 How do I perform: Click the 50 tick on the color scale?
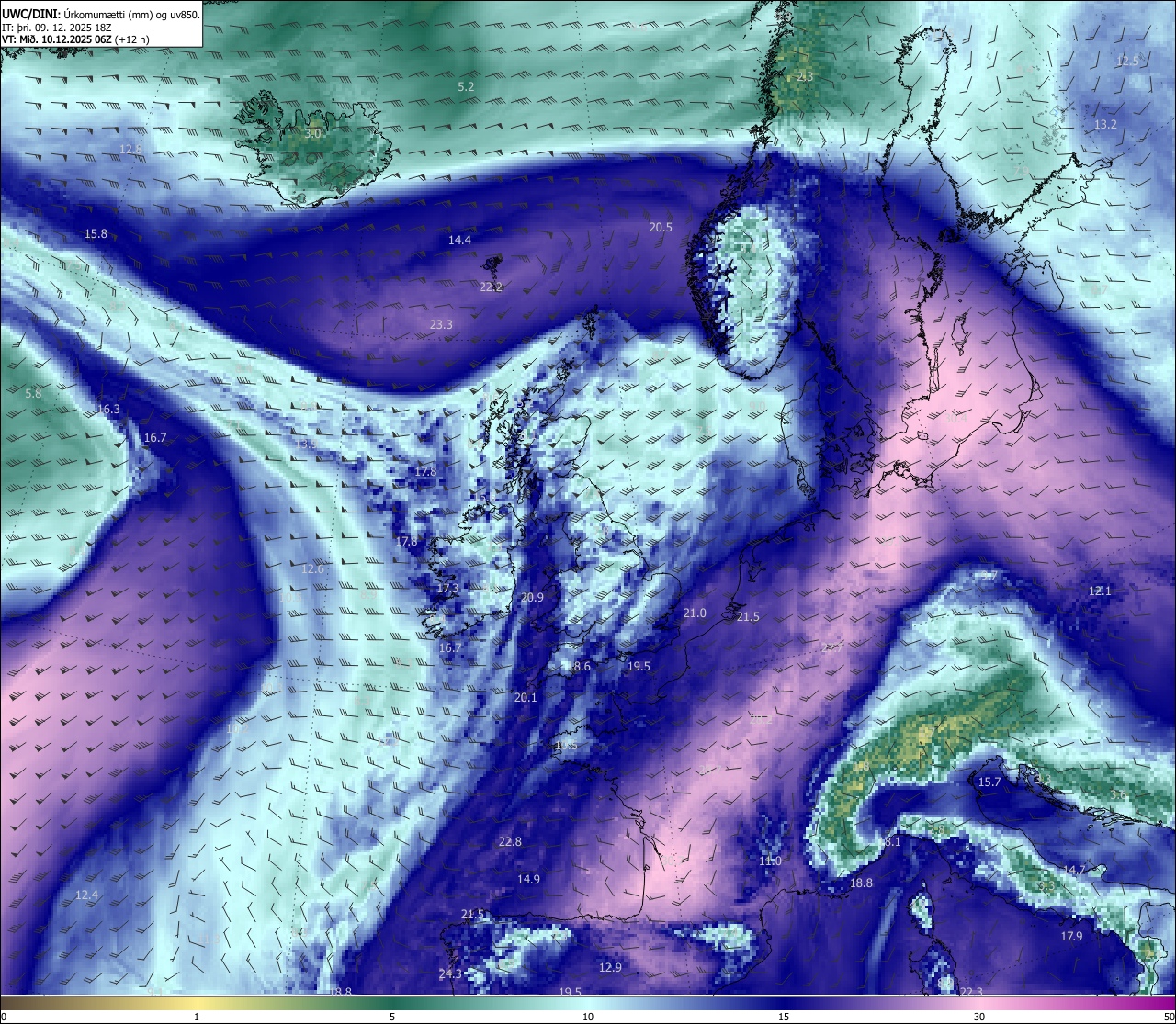pos(1169,1017)
